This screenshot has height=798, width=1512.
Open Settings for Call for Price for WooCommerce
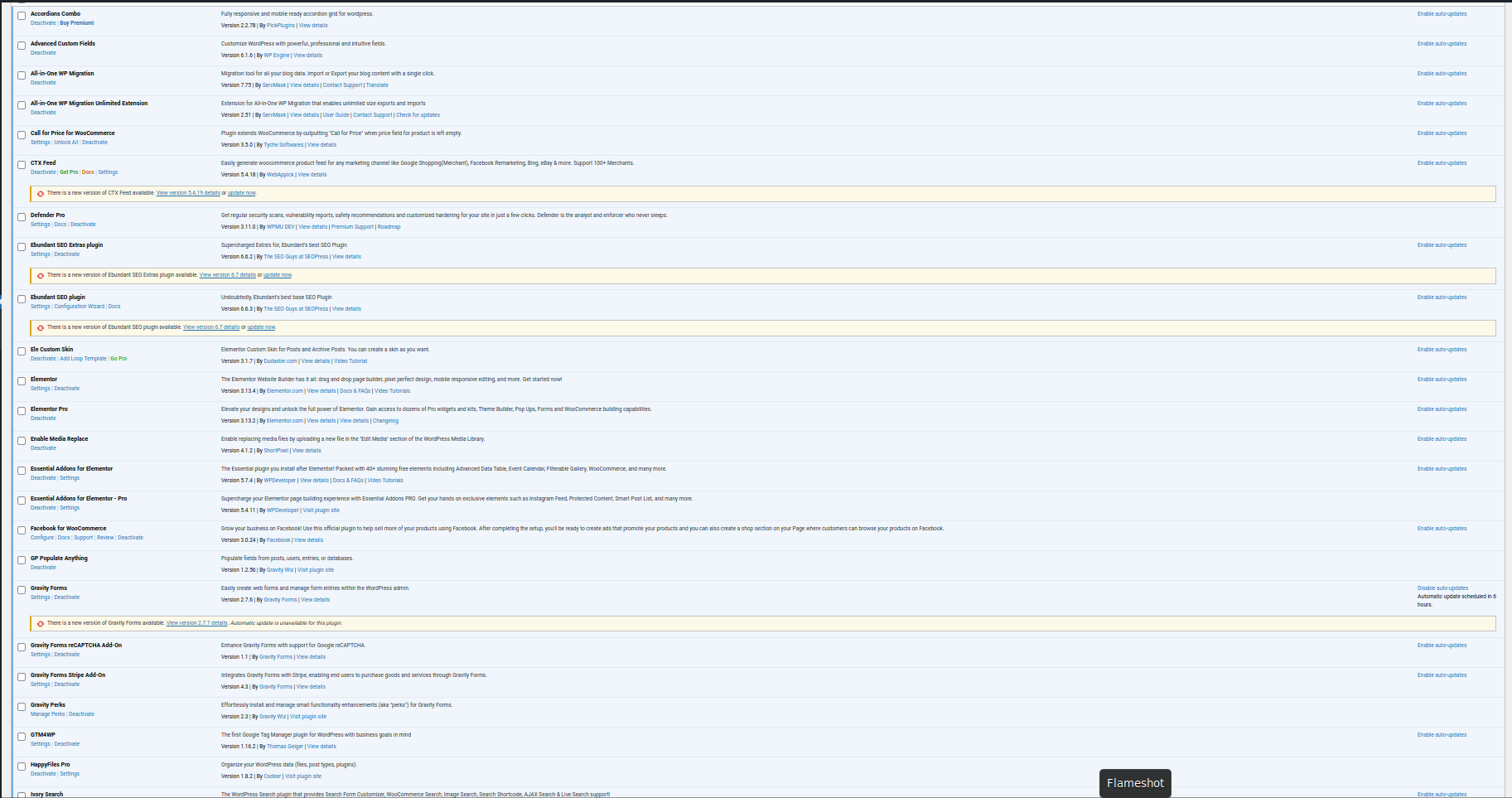coord(40,143)
